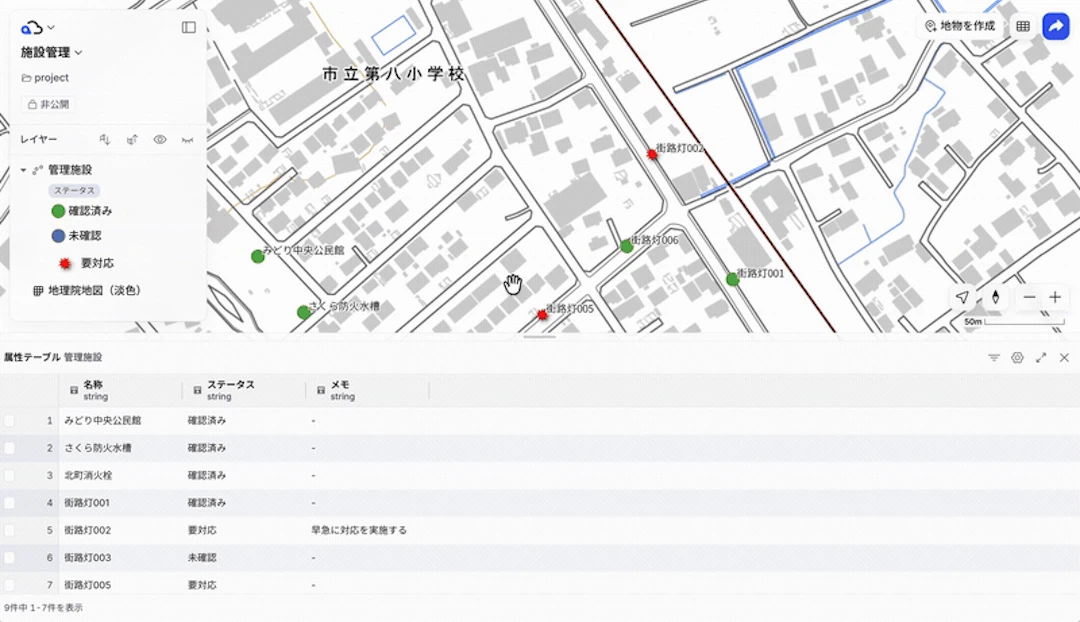Check the row 1 みどり中央公民館 checkbox
Viewport: 1080px width, 622px height.
(9, 420)
